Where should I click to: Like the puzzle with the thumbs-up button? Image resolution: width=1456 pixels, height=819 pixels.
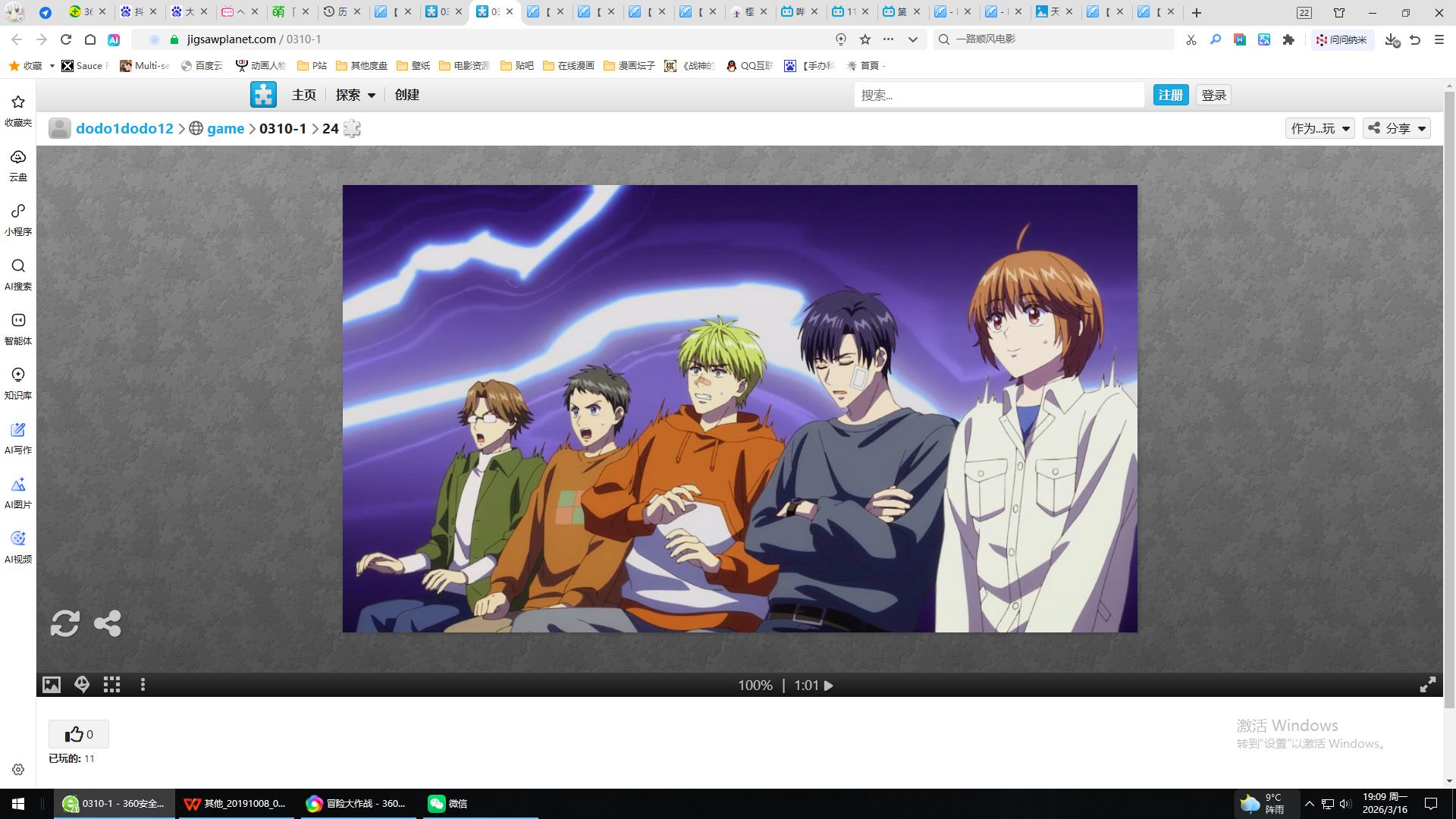[x=79, y=734]
